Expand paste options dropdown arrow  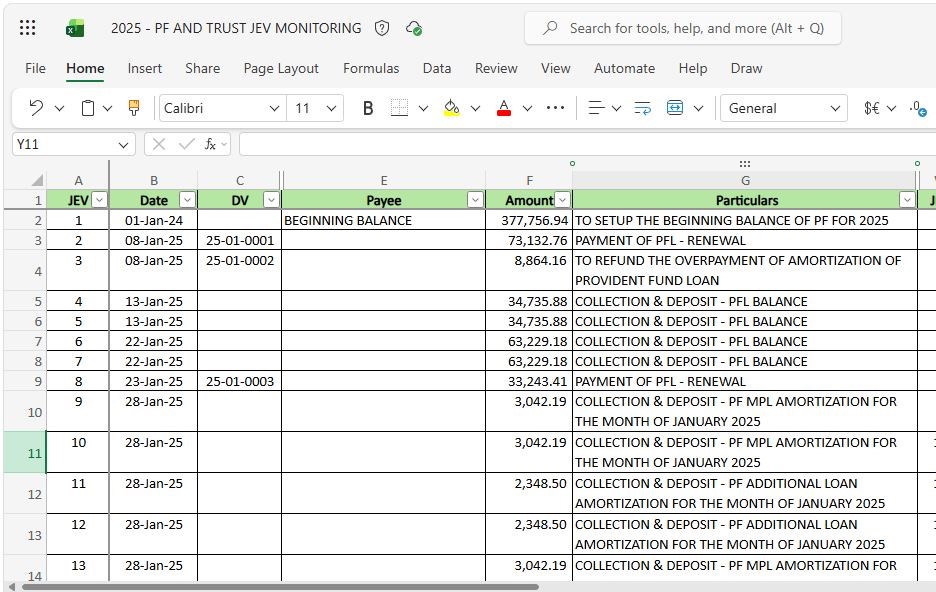[x=107, y=108]
